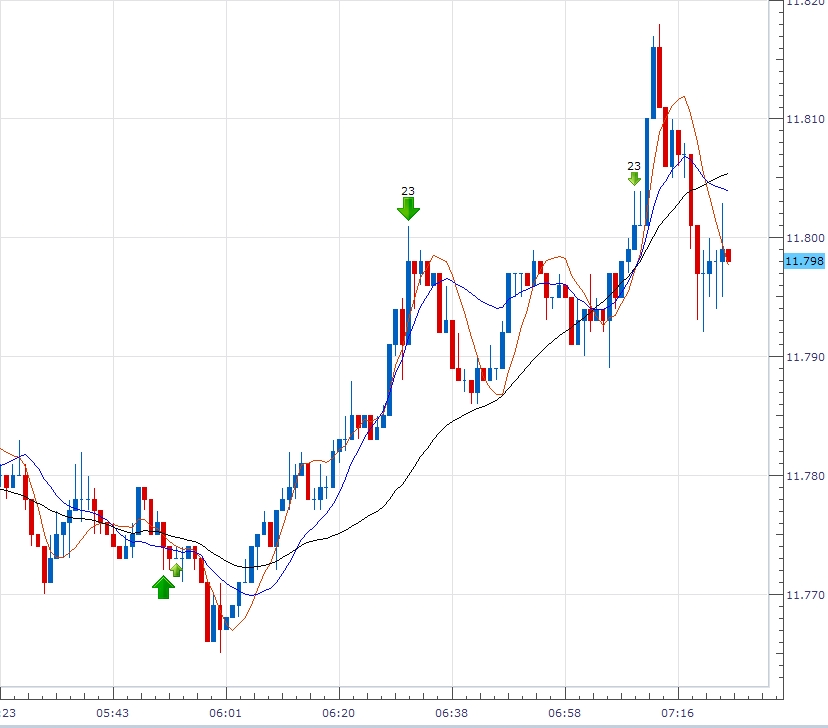
Task: Click the 06:01 time axis label
Action: pyautogui.click(x=225, y=713)
